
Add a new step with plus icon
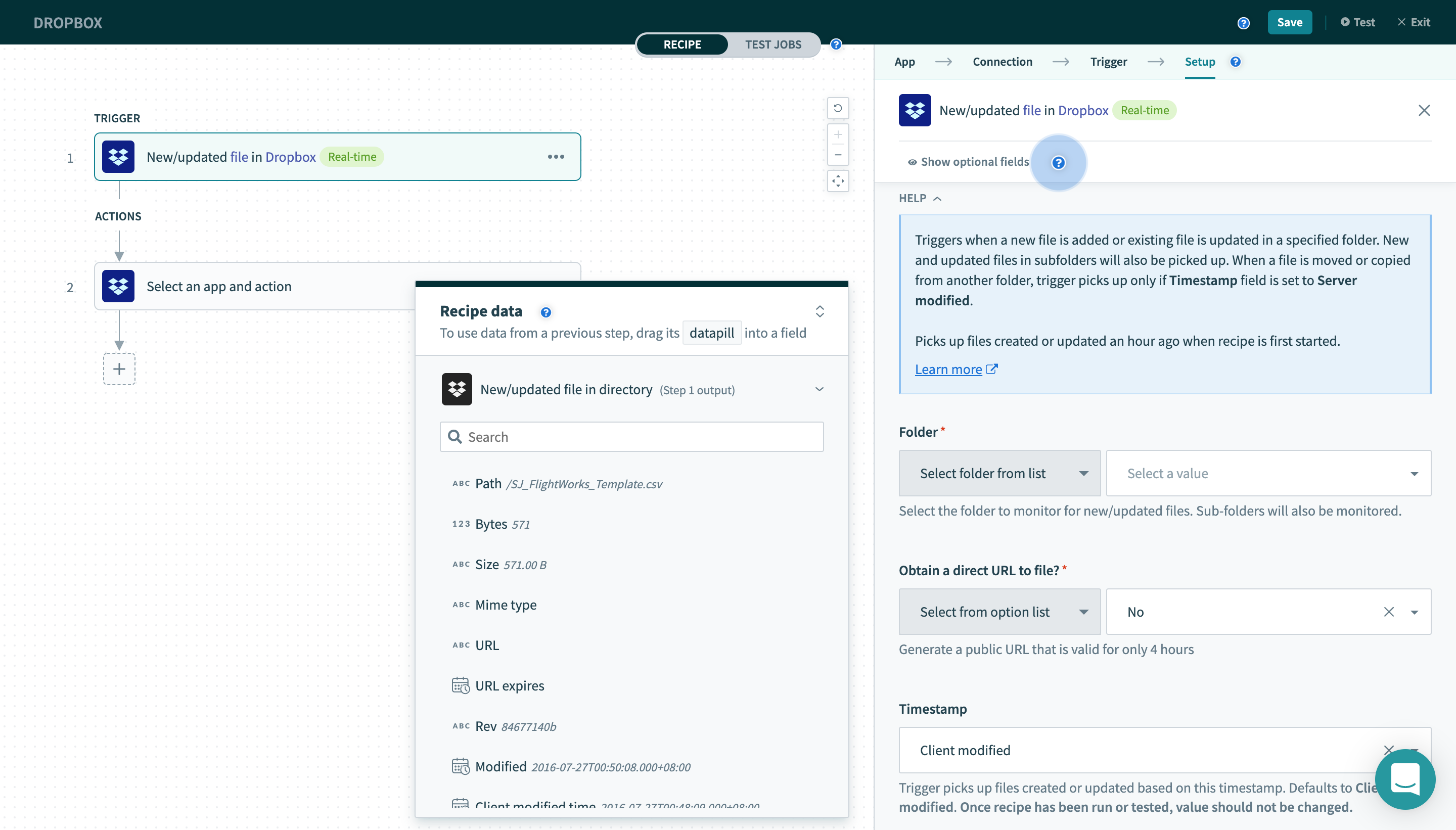pyautogui.click(x=119, y=369)
